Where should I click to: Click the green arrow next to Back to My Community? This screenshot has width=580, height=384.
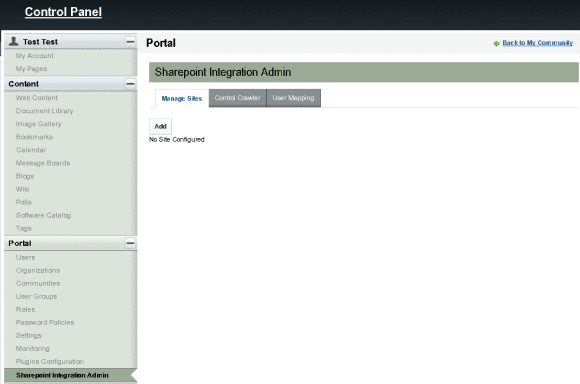click(x=496, y=43)
